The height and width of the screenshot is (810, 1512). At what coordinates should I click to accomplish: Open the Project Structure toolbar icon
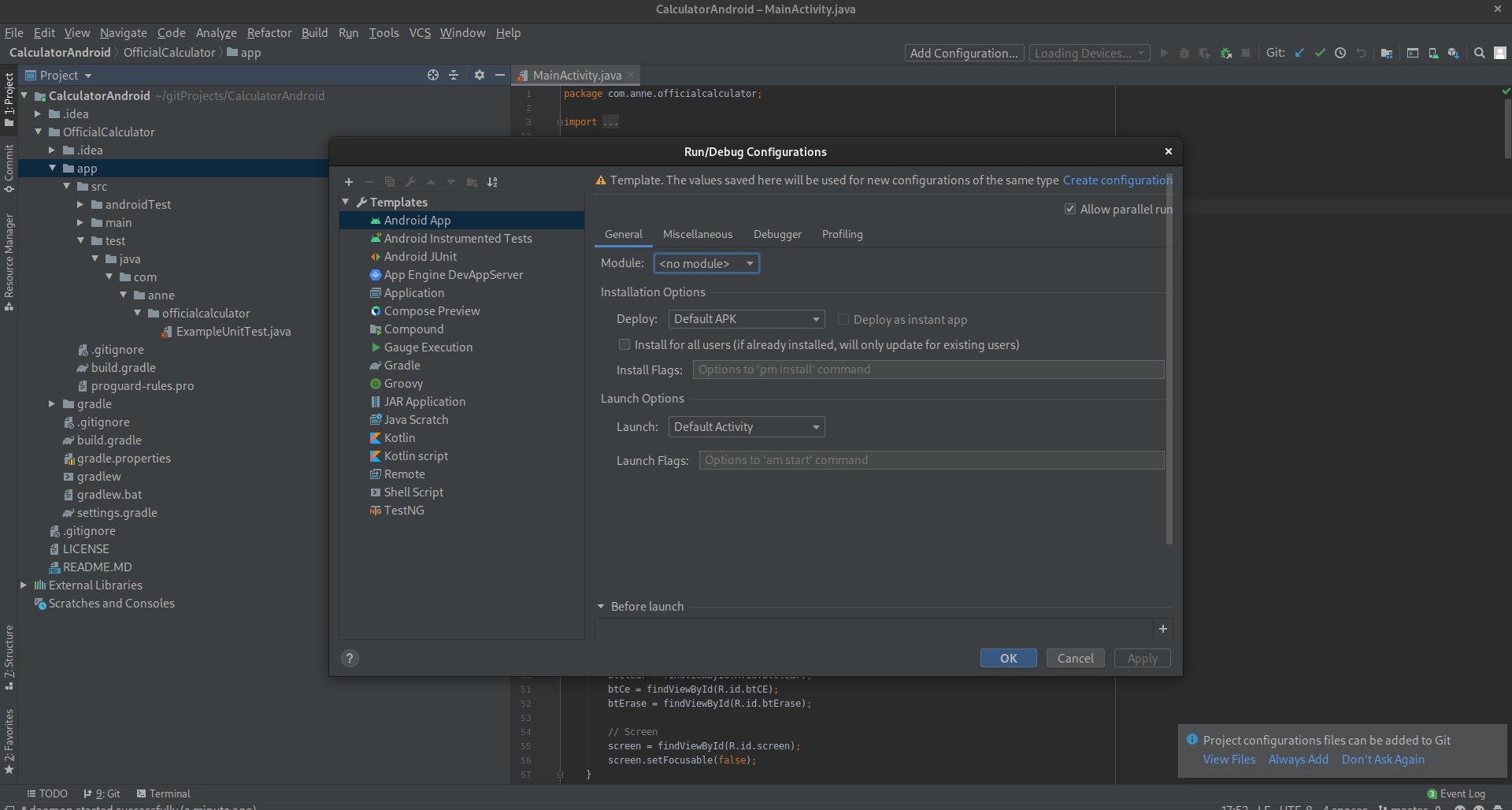(x=1387, y=53)
